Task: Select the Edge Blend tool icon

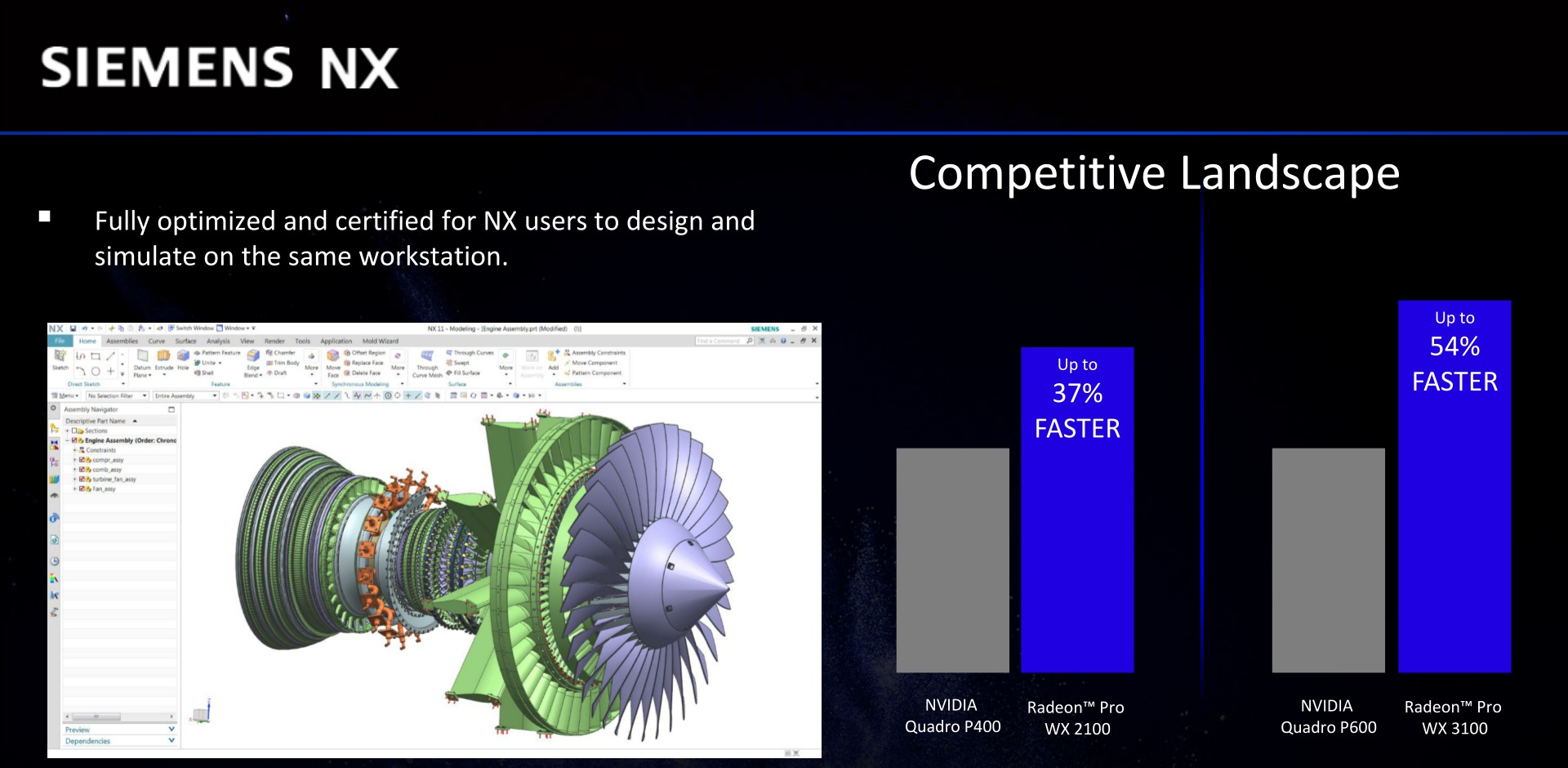Action: (x=253, y=355)
